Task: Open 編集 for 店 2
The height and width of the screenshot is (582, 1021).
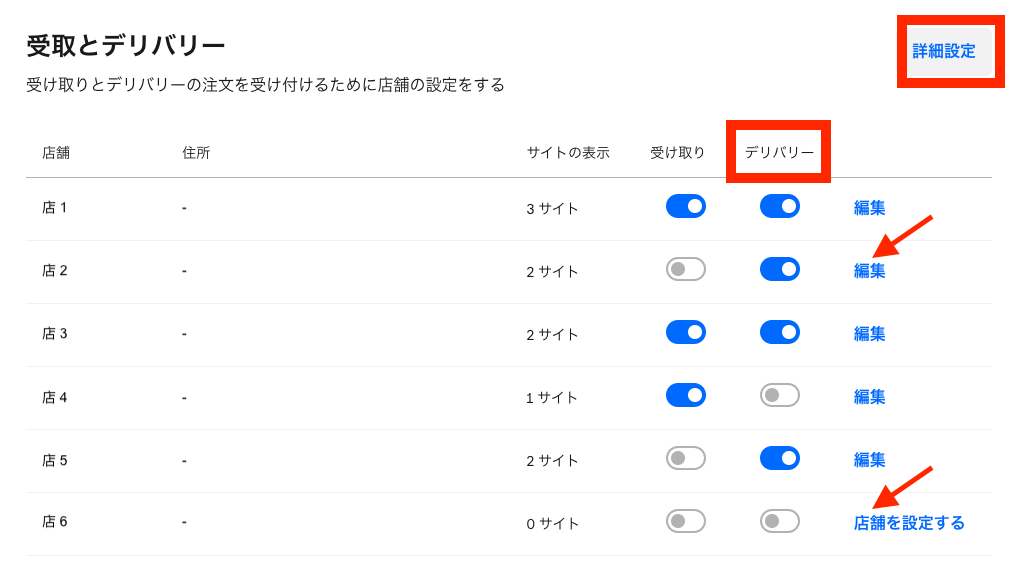Action: coord(869,271)
